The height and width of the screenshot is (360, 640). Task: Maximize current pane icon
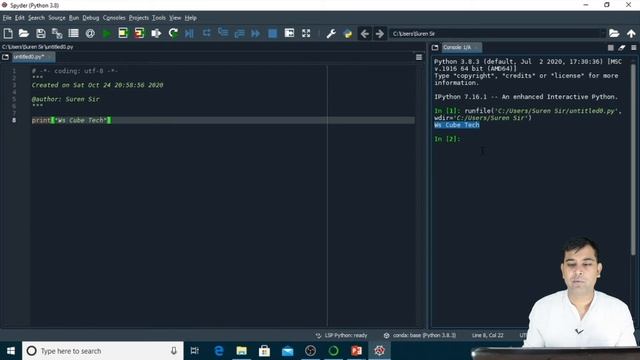click(x=289, y=33)
